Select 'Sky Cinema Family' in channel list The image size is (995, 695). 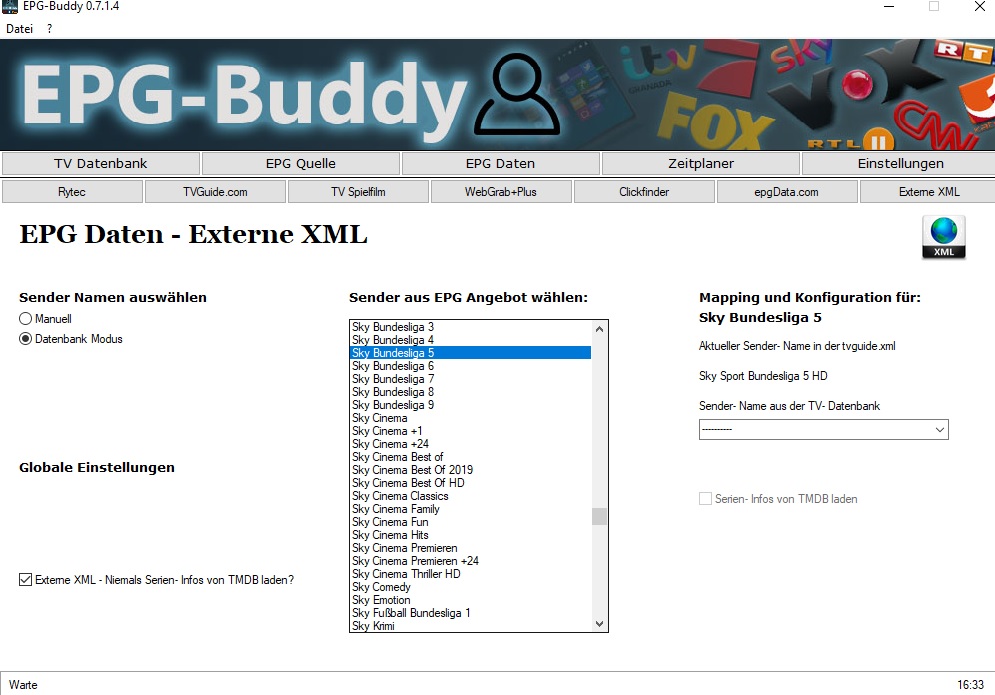(x=471, y=509)
